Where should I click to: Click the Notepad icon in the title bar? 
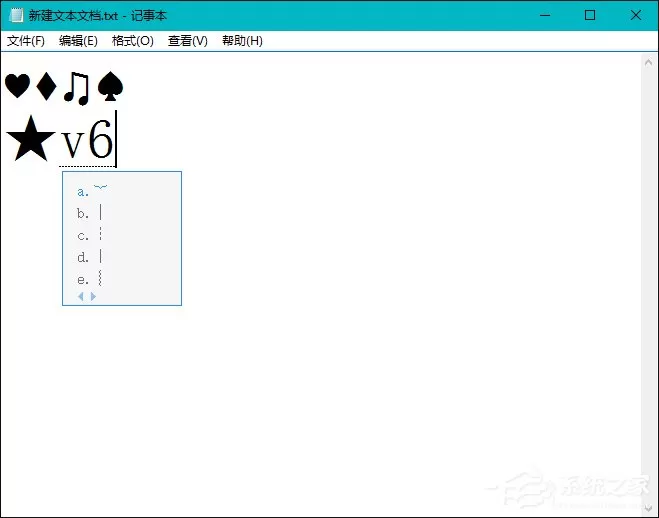click(16, 15)
